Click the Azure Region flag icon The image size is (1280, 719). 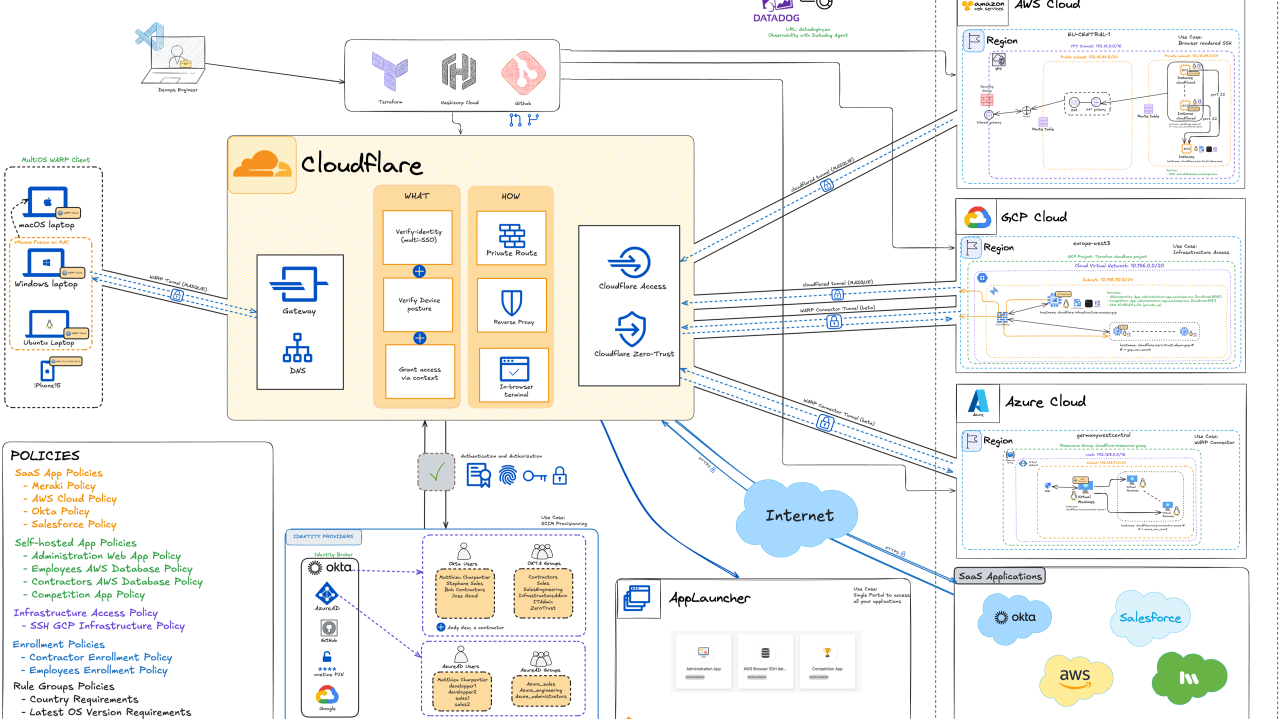[971, 440]
